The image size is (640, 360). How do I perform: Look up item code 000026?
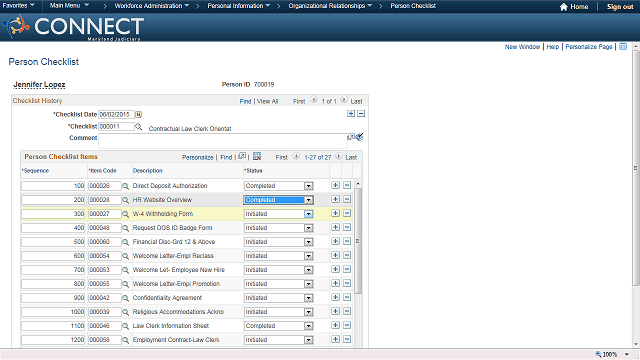126,186
